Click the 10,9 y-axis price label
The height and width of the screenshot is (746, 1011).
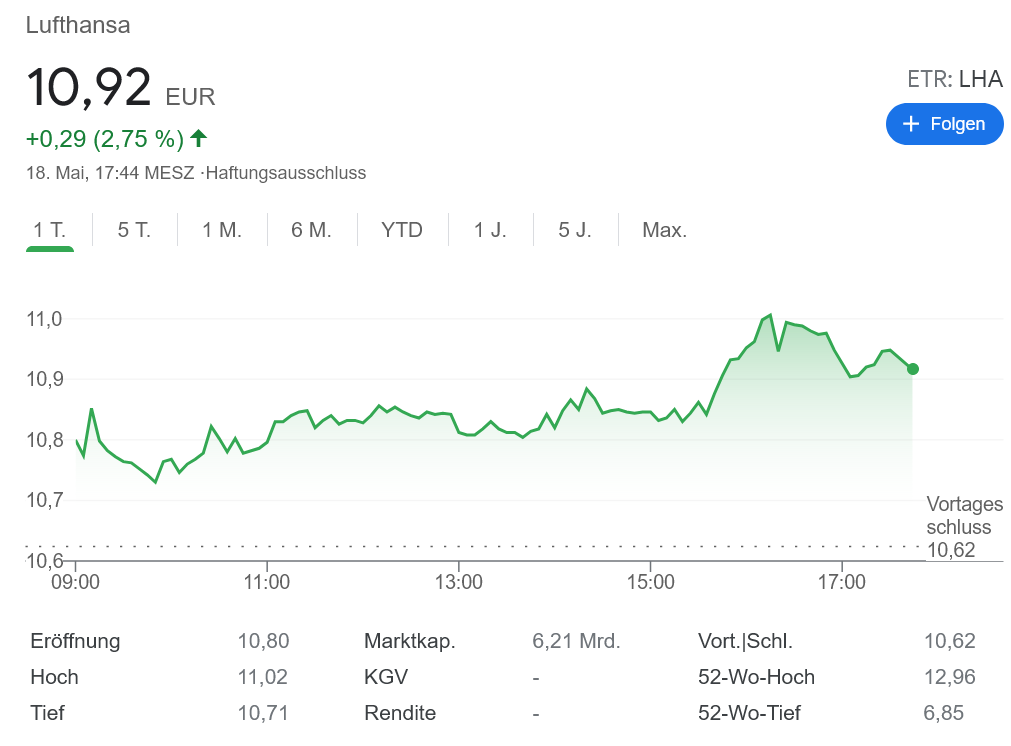click(44, 379)
